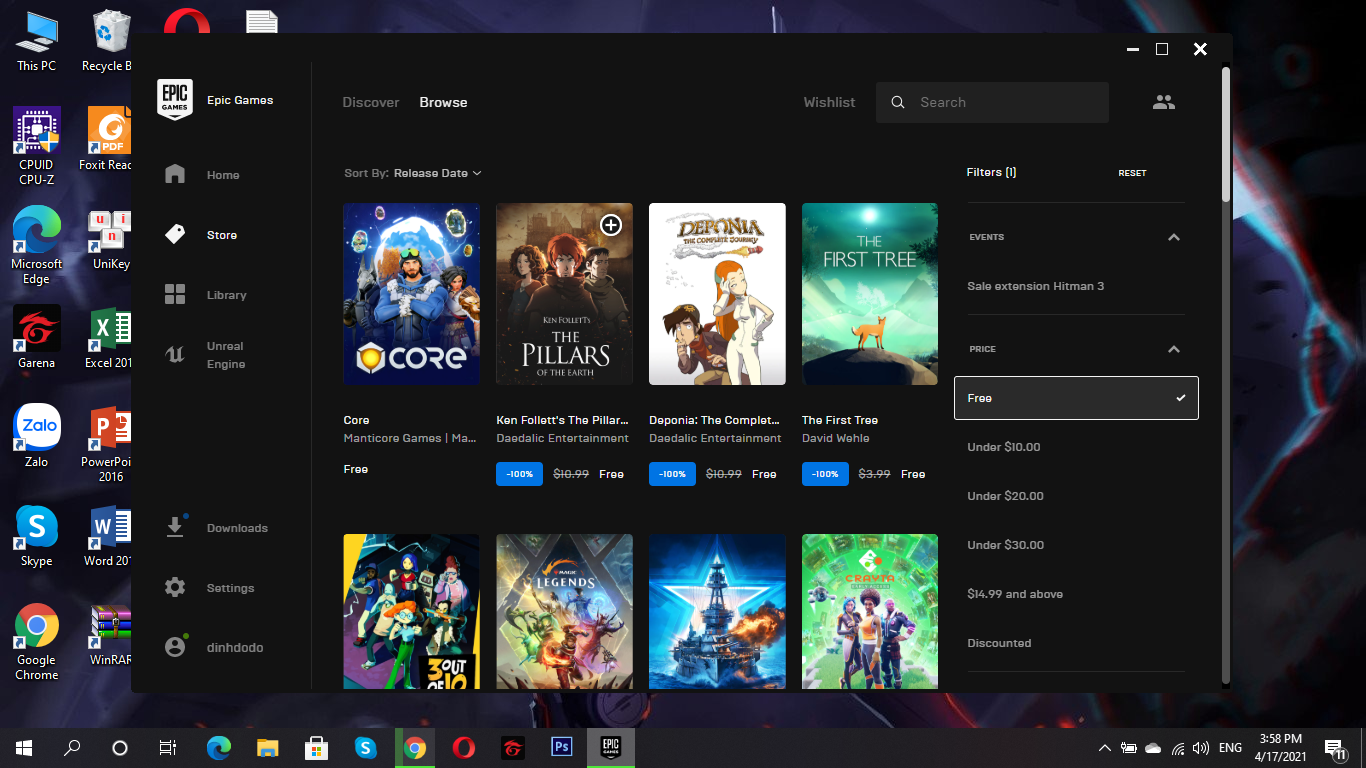Open Zalo desktop shortcut
This screenshot has width=1366, height=768.
pyautogui.click(x=37, y=437)
